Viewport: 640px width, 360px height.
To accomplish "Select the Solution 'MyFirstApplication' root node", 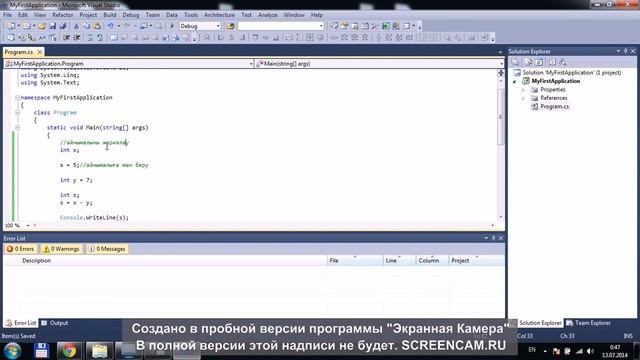I will [571, 73].
